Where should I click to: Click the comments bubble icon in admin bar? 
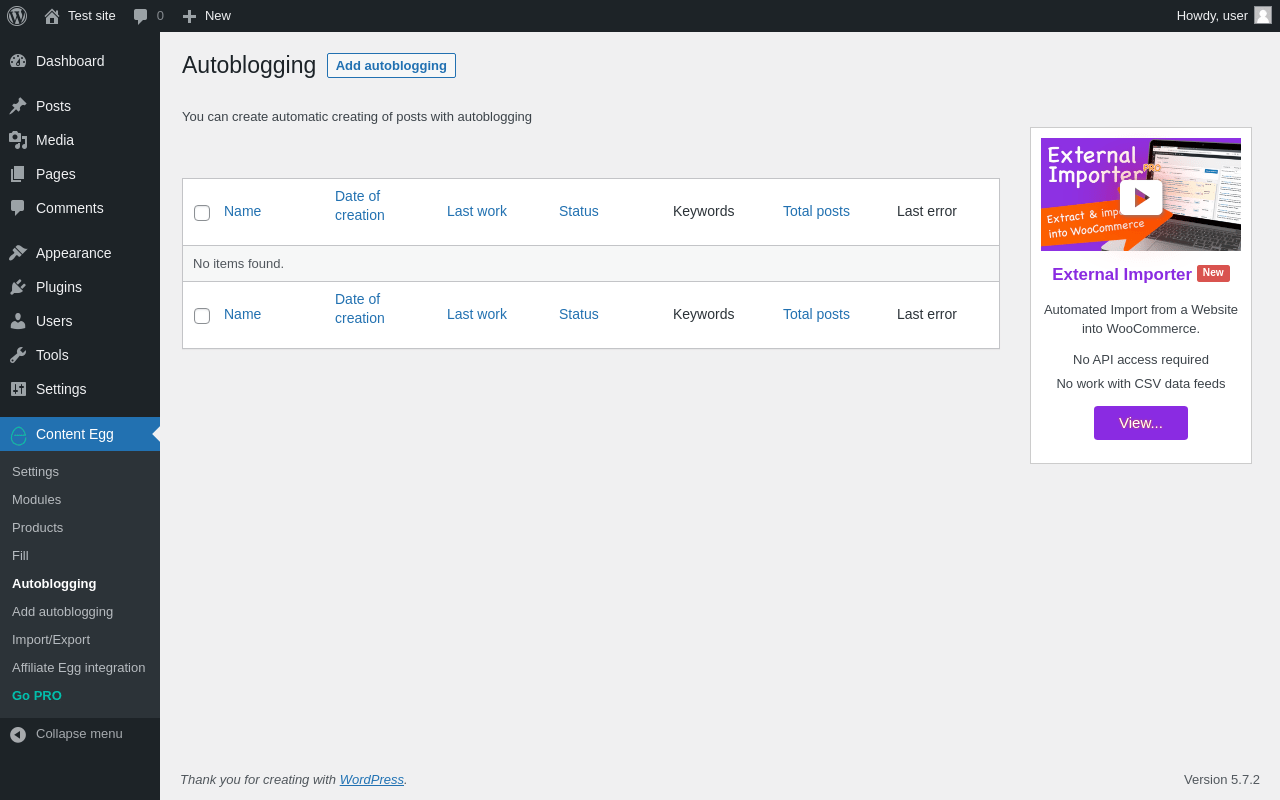click(x=141, y=16)
